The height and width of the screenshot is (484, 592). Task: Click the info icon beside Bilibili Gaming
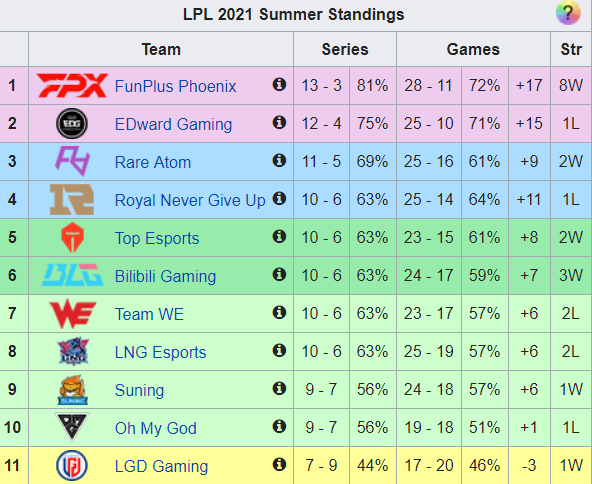tap(279, 274)
